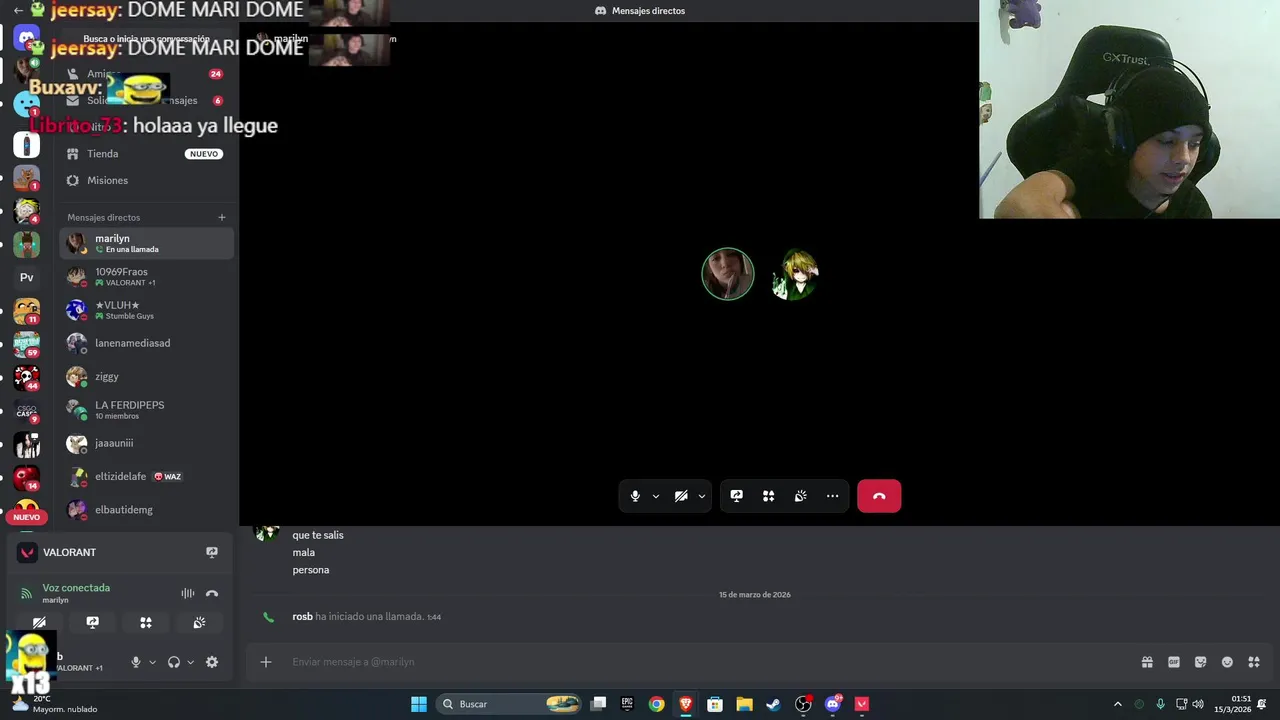Open sticker picker
This screenshot has height=720, width=1280.
click(x=1201, y=662)
